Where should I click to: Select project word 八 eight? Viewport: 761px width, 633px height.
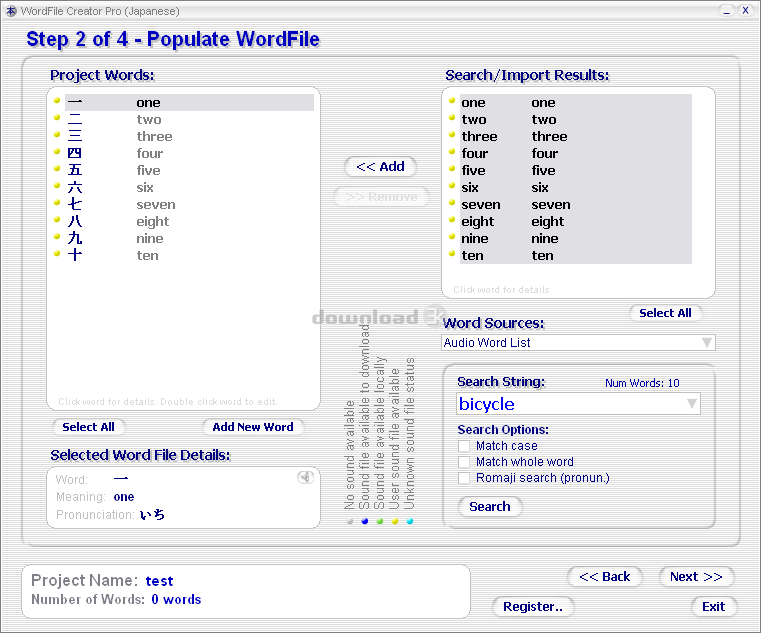point(189,221)
